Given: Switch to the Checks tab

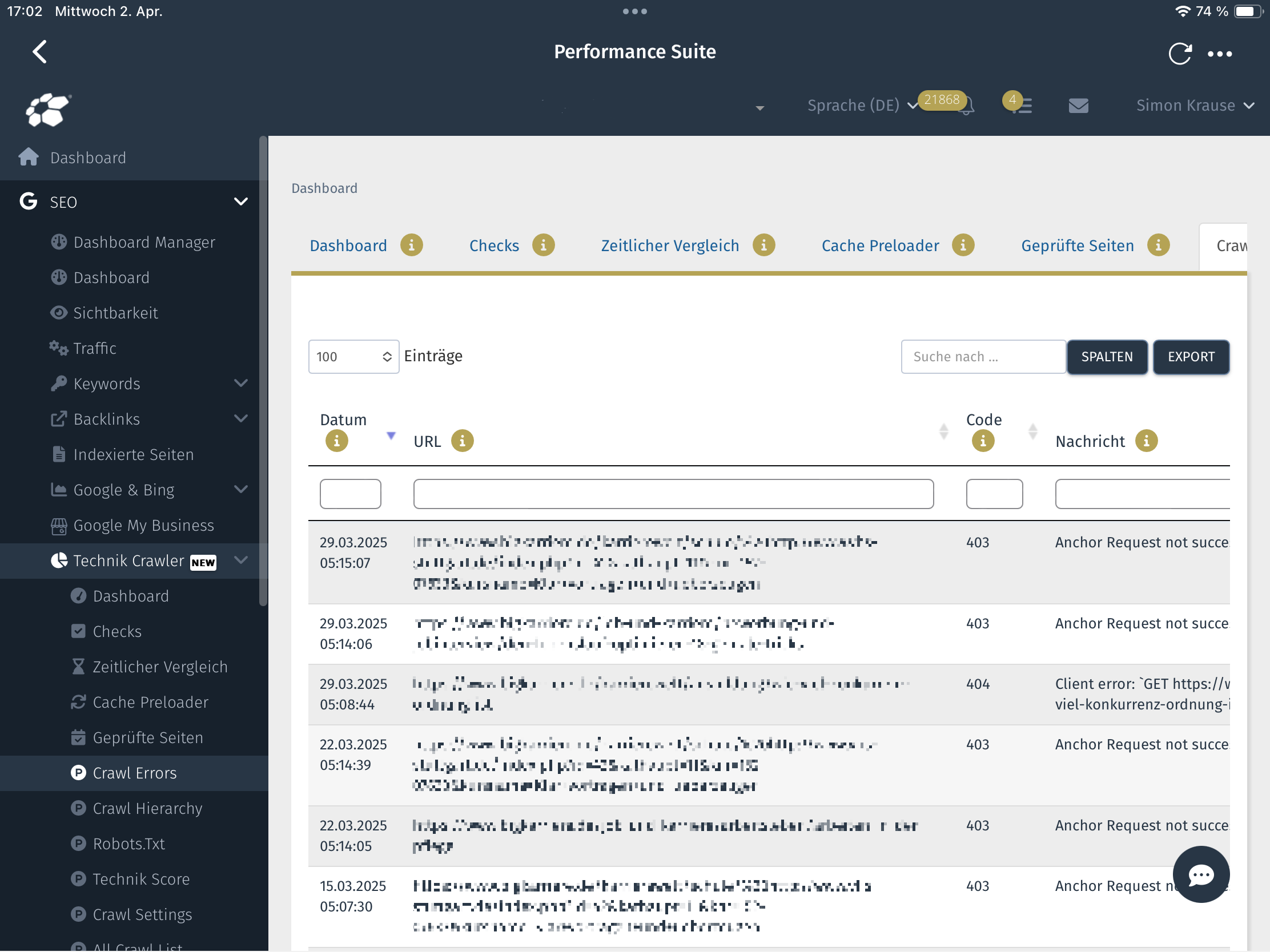Looking at the screenshot, I should 494,245.
